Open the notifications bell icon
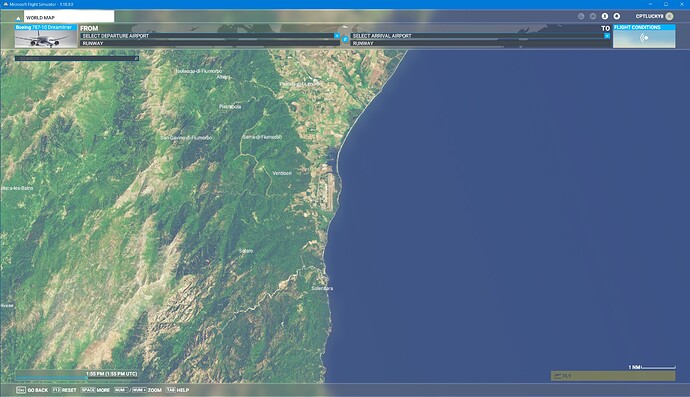The width and height of the screenshot is (690, 397). pos(617,16)
